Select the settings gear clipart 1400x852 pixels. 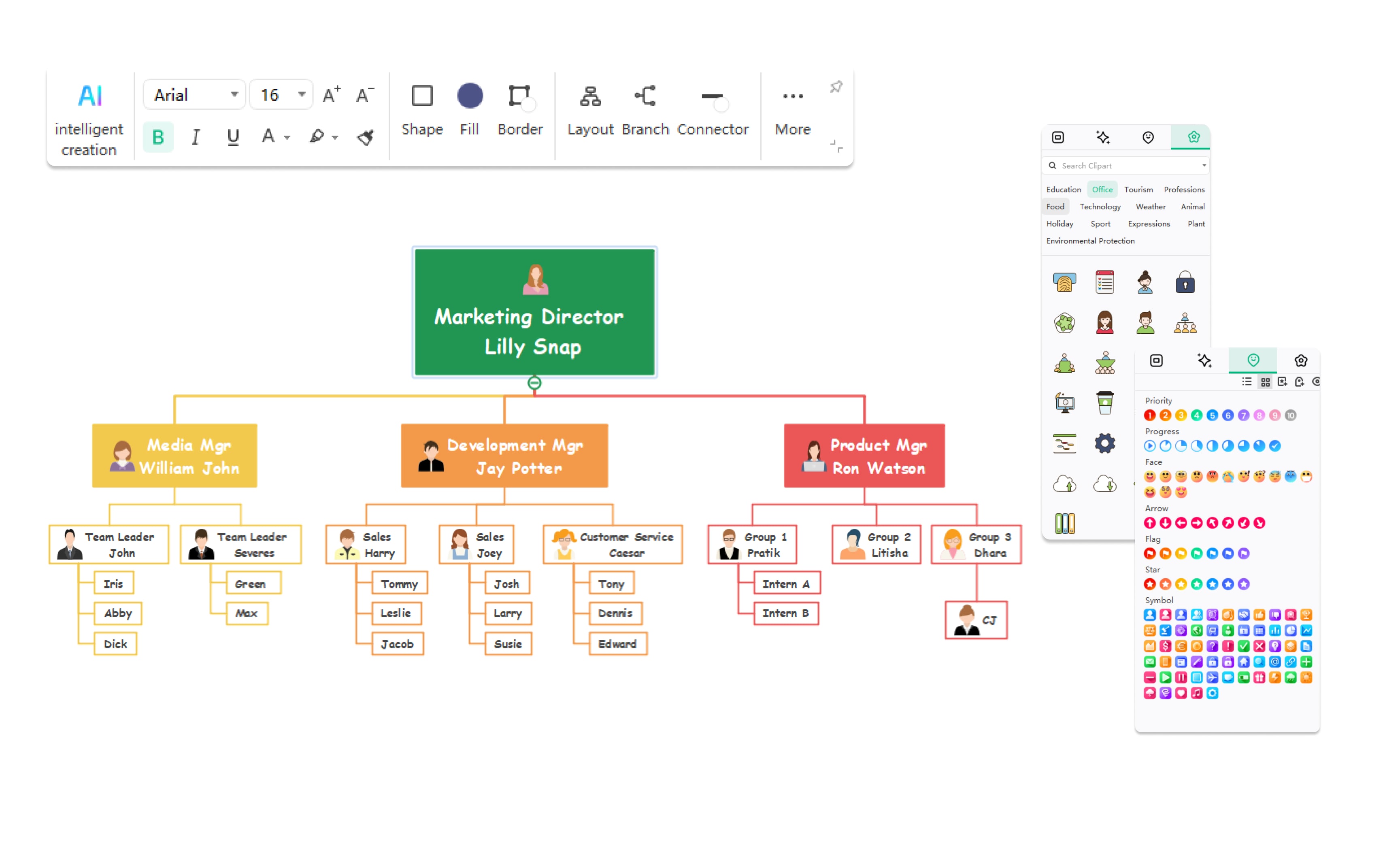pos(1104,443)
